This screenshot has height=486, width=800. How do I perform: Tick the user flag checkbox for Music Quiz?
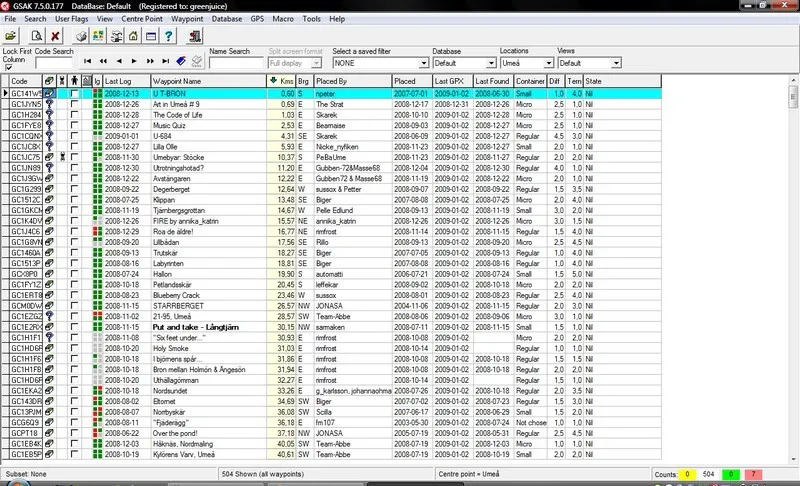(75, 125)
